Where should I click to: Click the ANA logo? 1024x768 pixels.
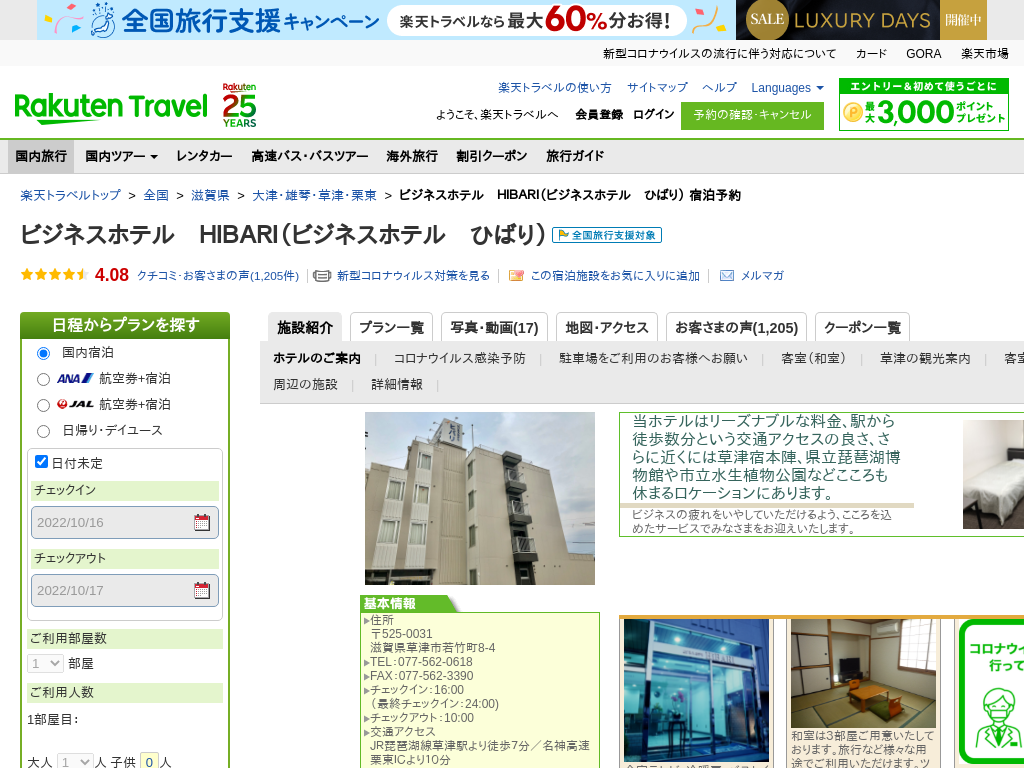coord(75,378)
